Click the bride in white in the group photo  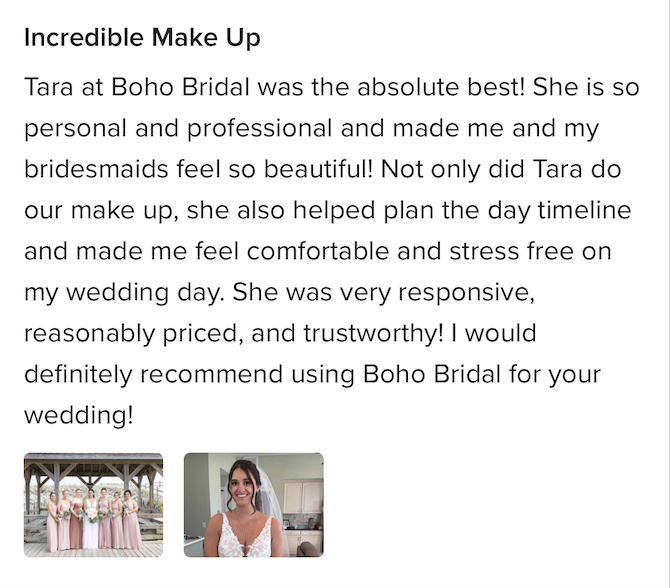pyautogui.click(x=90, y=519)
